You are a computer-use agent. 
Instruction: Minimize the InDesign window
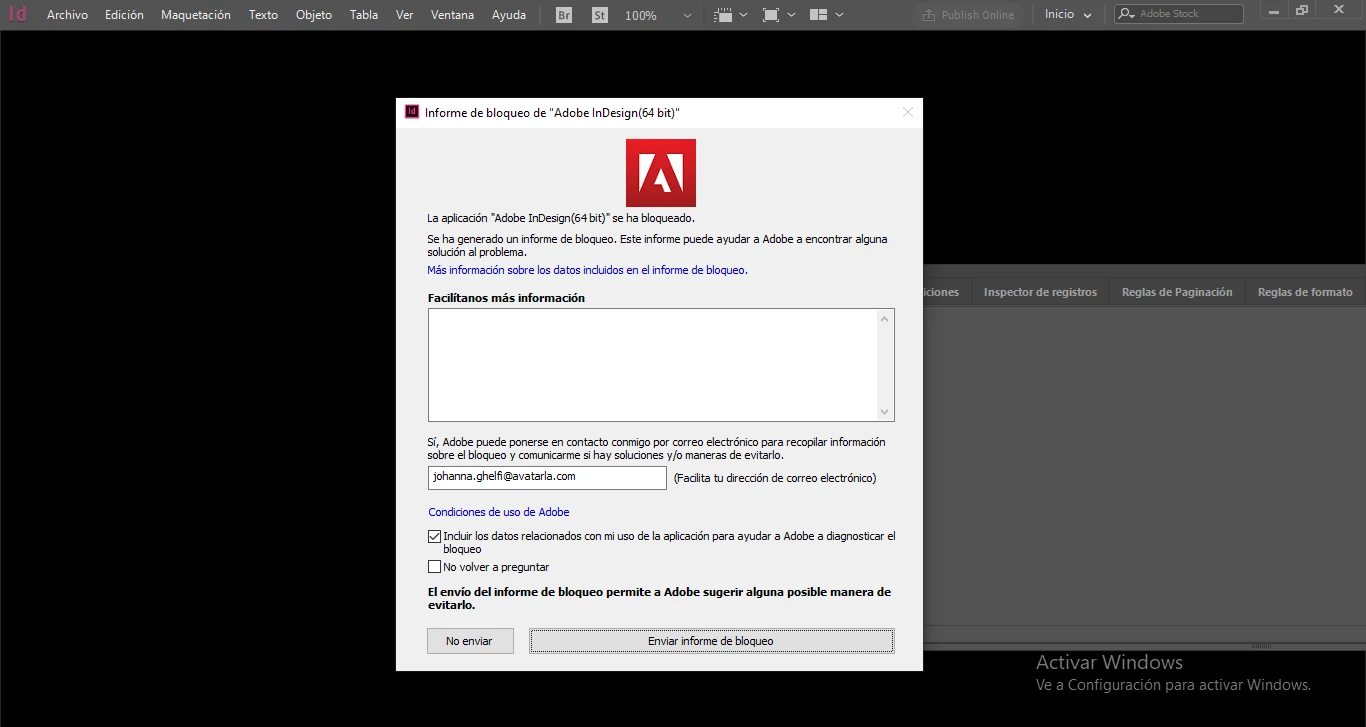[x=1274, y=10]
